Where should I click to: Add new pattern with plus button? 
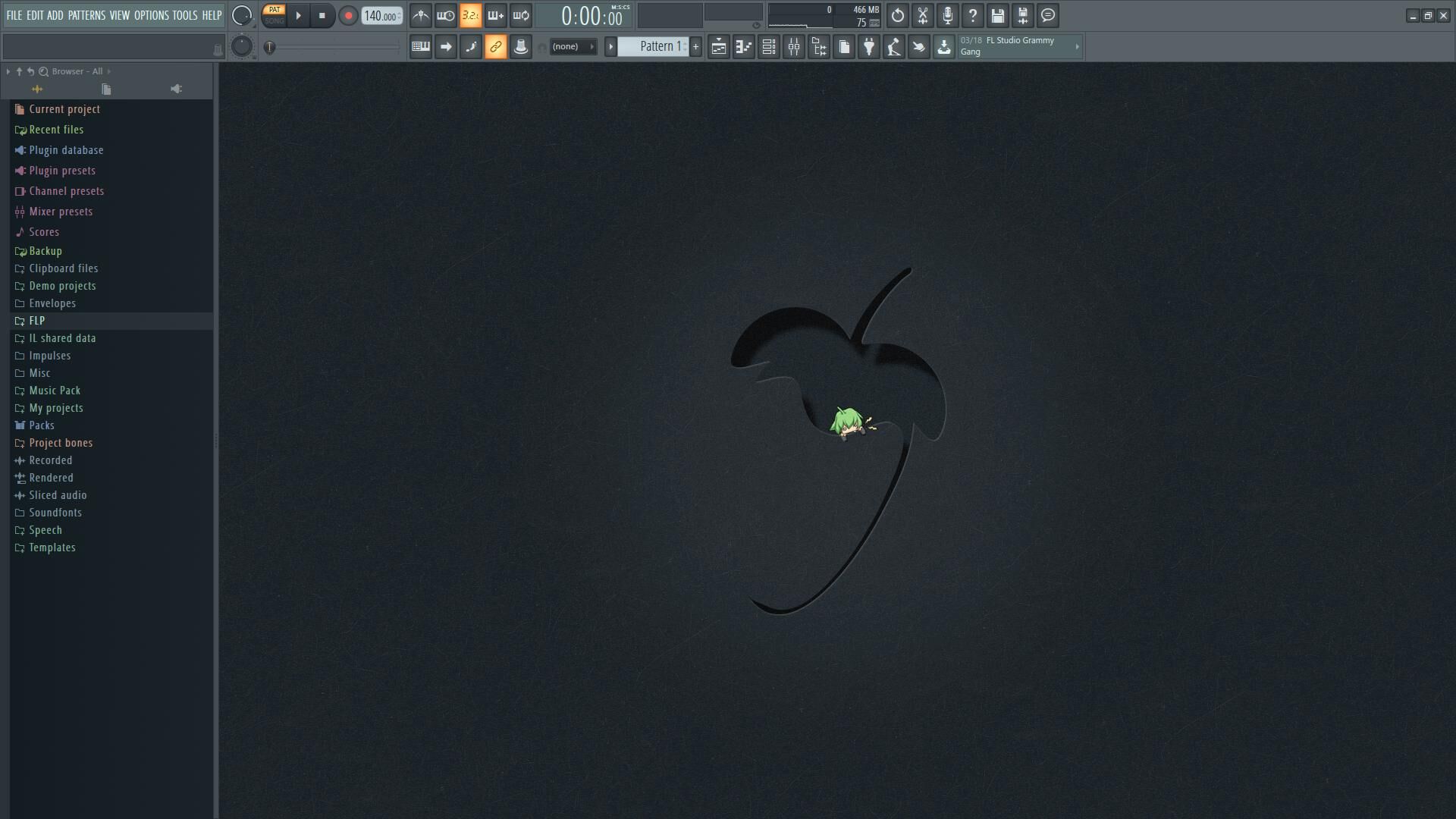[x=695, y=47]
